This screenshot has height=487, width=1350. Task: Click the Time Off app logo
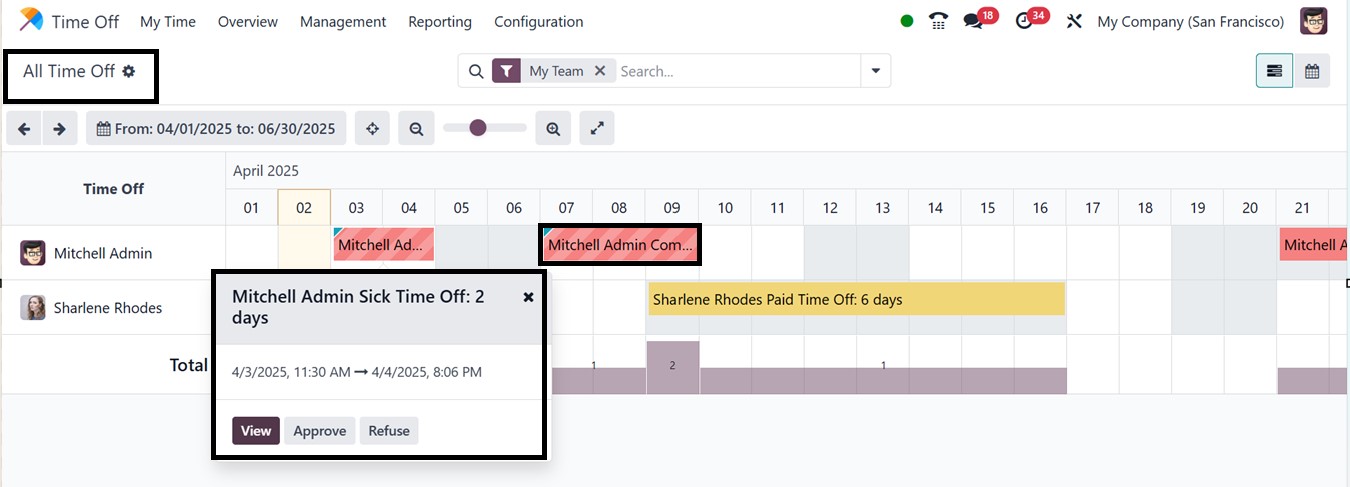31,20
